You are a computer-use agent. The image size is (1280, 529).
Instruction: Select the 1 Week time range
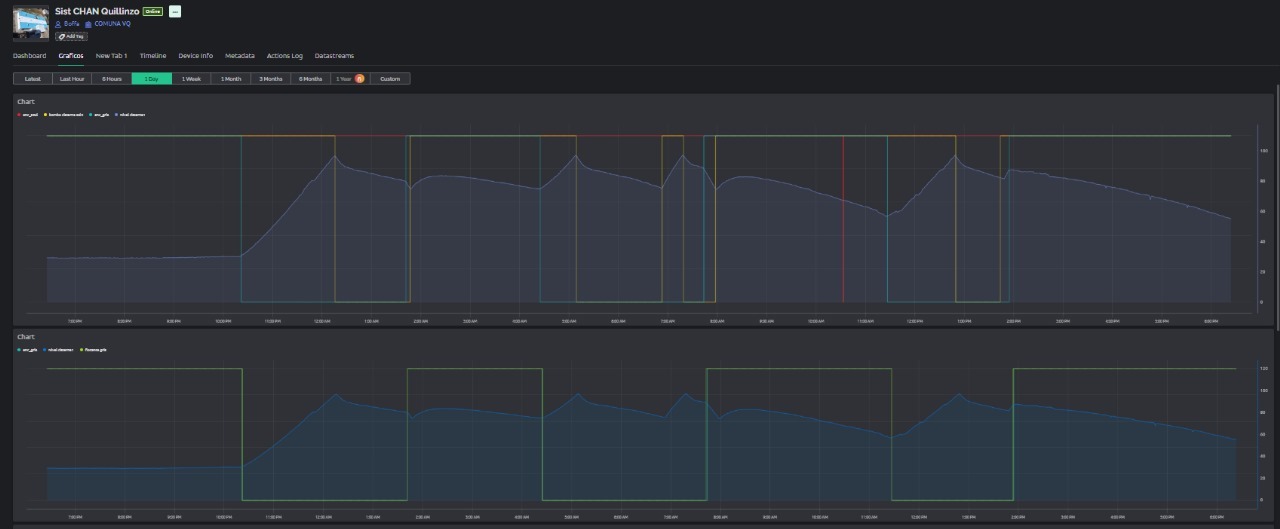(x=191, y=78)
